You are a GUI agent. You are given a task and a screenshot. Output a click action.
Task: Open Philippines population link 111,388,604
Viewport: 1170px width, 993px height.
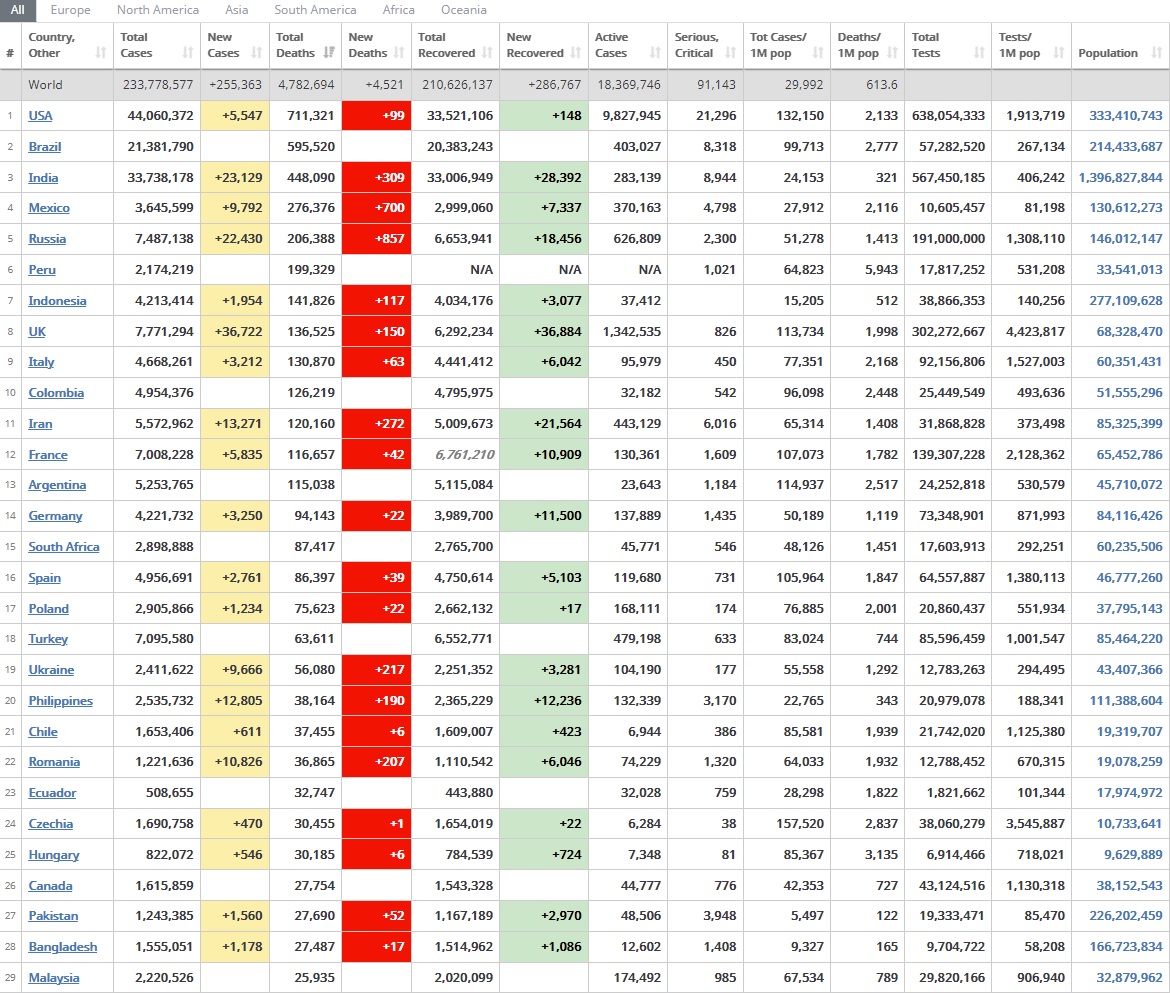pos(1125,701)
